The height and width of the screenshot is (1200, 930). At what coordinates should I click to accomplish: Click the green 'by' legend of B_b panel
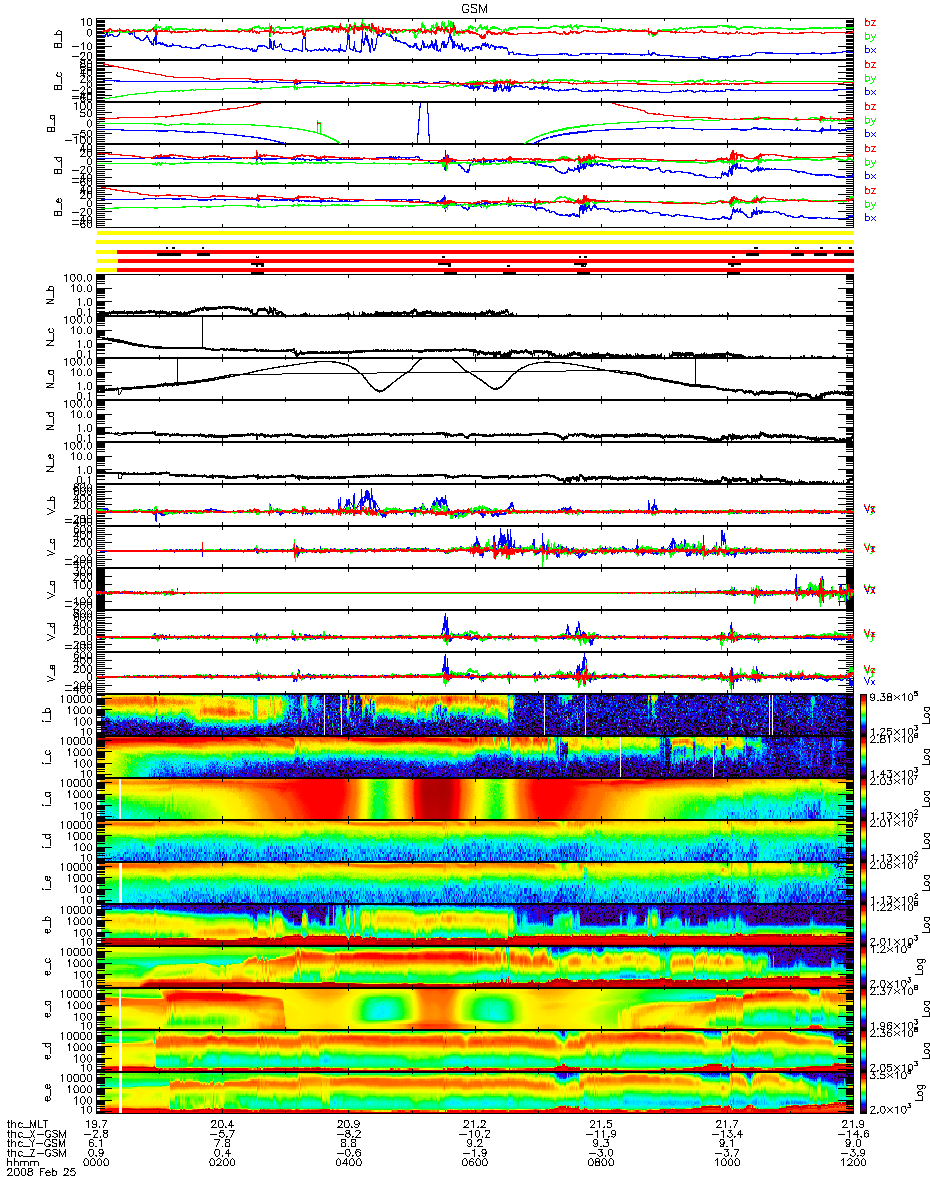point(870,36)
